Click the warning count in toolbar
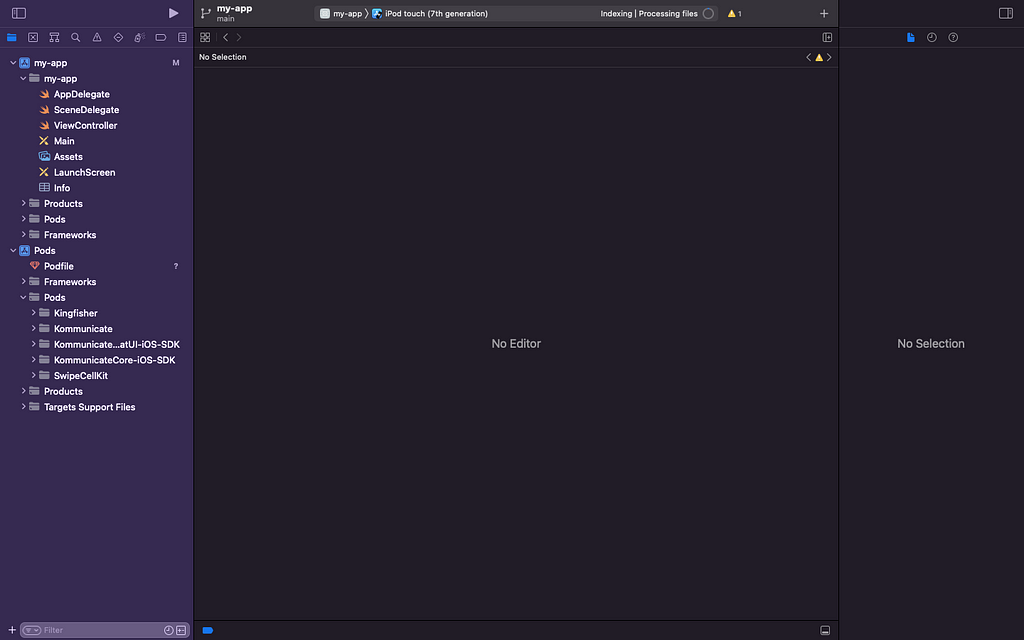The width and height of the screenshot is (1024, 640). (x=735, y=14)
